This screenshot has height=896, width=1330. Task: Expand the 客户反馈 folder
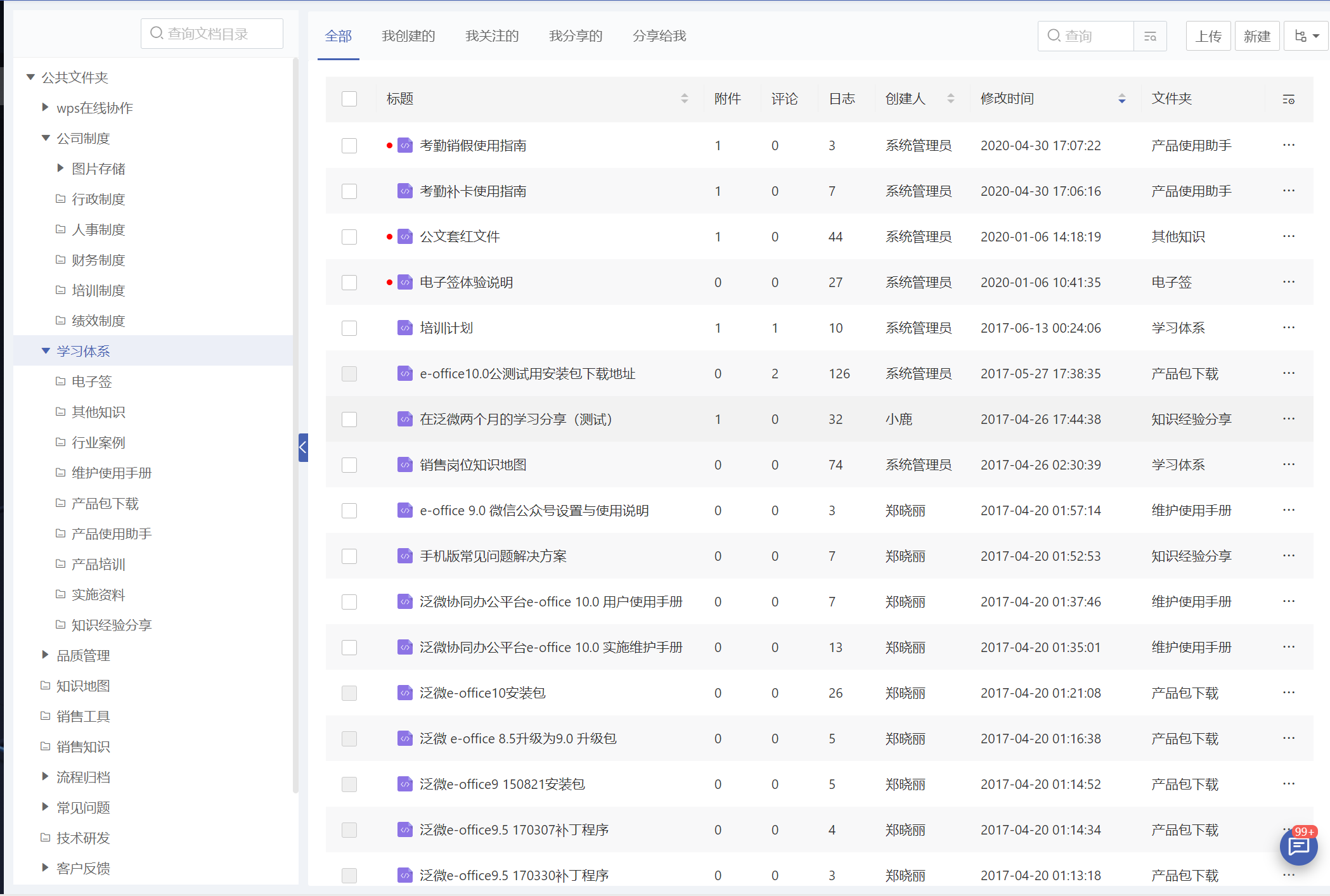coord(45,867)
